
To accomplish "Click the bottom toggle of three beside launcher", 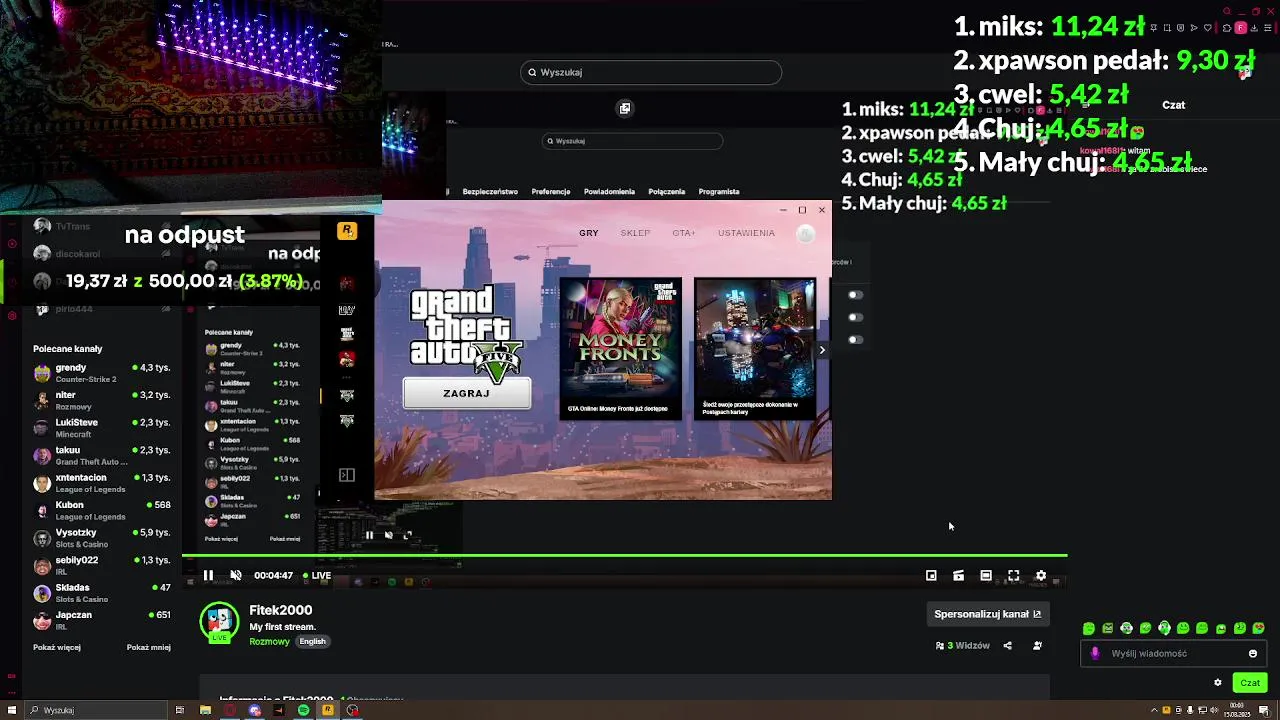I will pyautogui.click(x=855, y=339).
